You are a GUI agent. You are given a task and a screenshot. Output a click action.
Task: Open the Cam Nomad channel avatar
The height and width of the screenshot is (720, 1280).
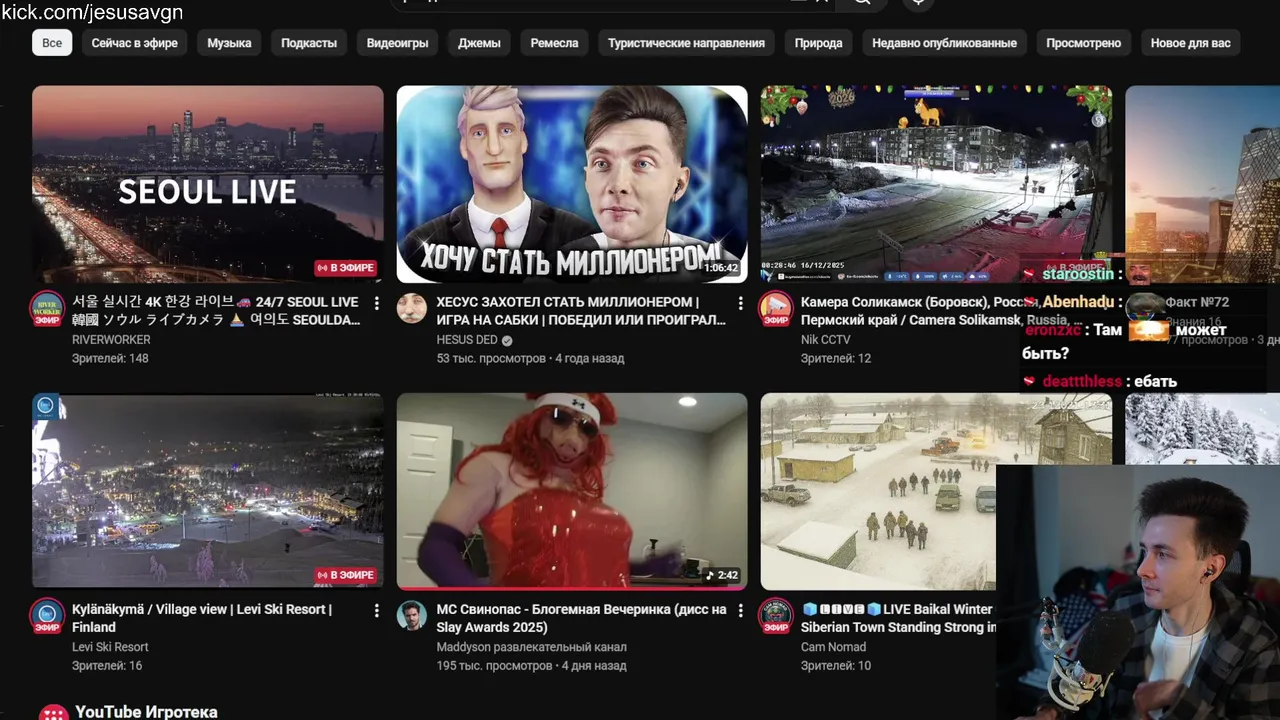pos(775,616)
